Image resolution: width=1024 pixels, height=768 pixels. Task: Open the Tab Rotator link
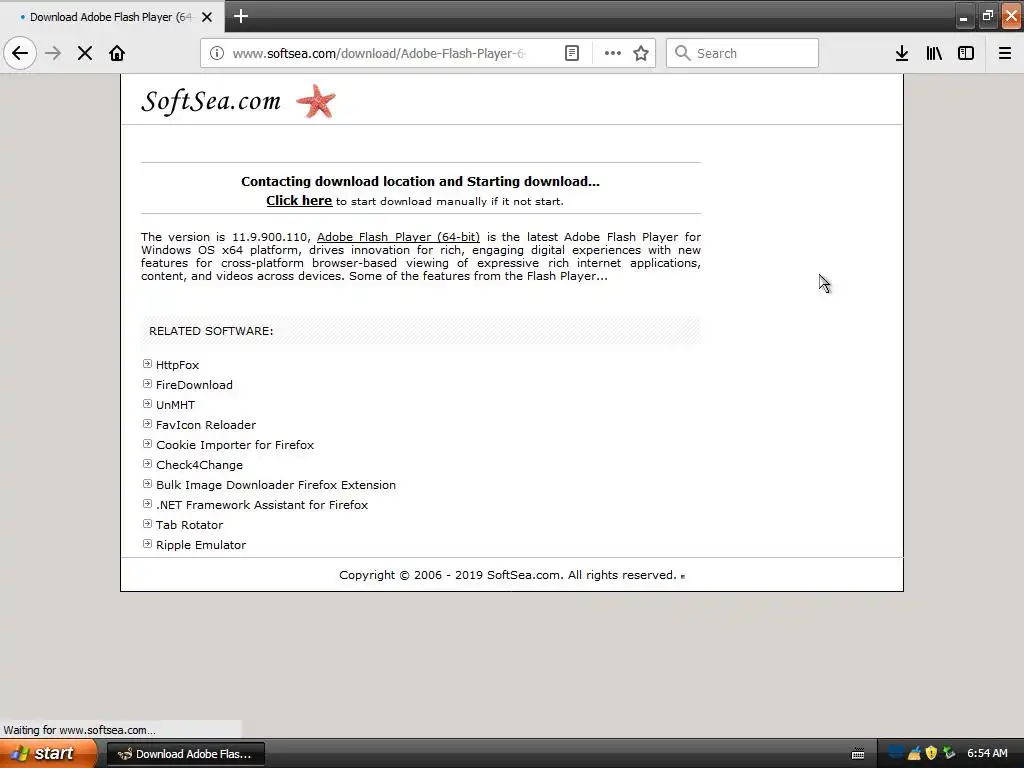click(189, 525)
